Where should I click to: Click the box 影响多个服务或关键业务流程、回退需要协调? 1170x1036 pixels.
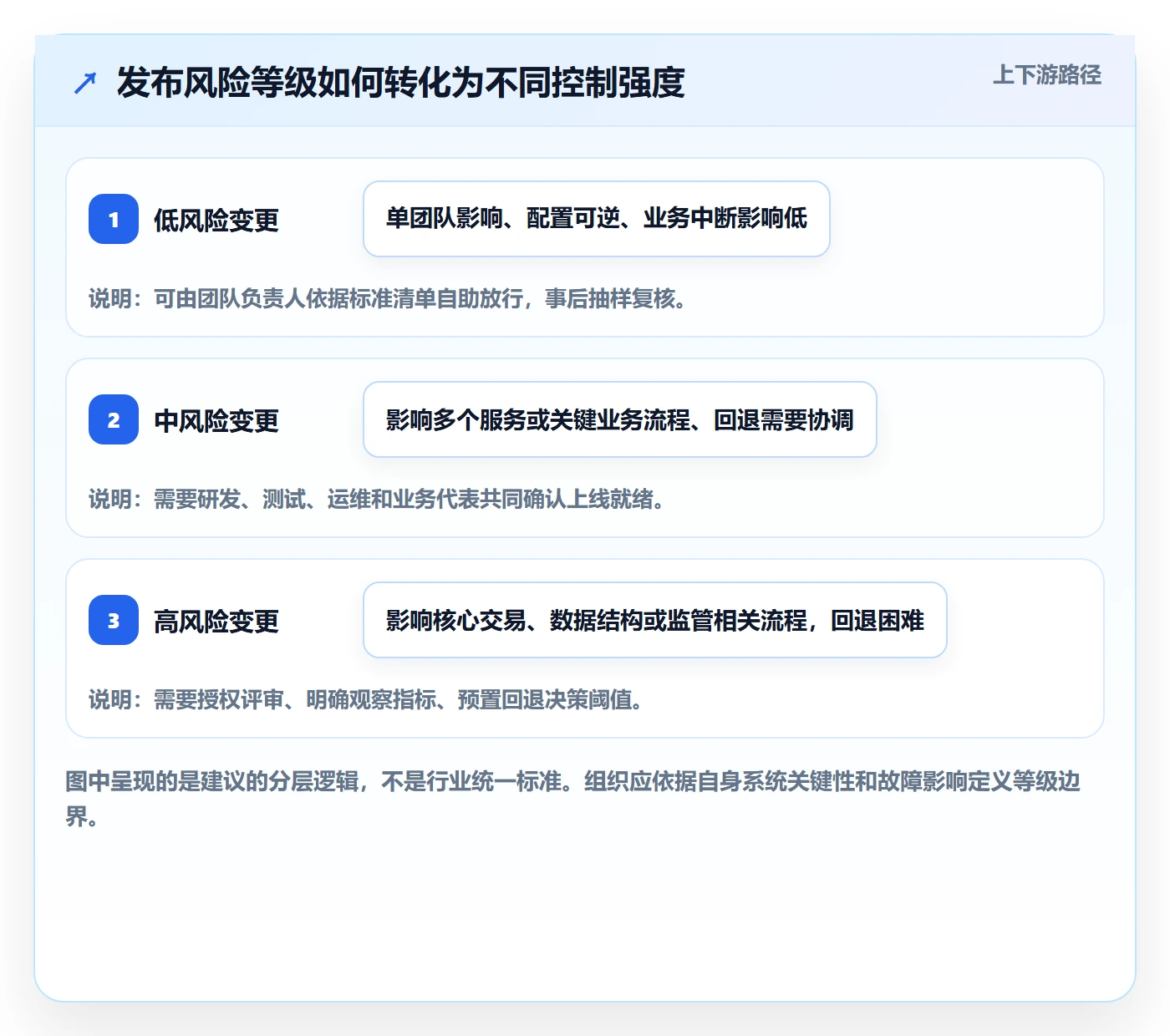620,419
